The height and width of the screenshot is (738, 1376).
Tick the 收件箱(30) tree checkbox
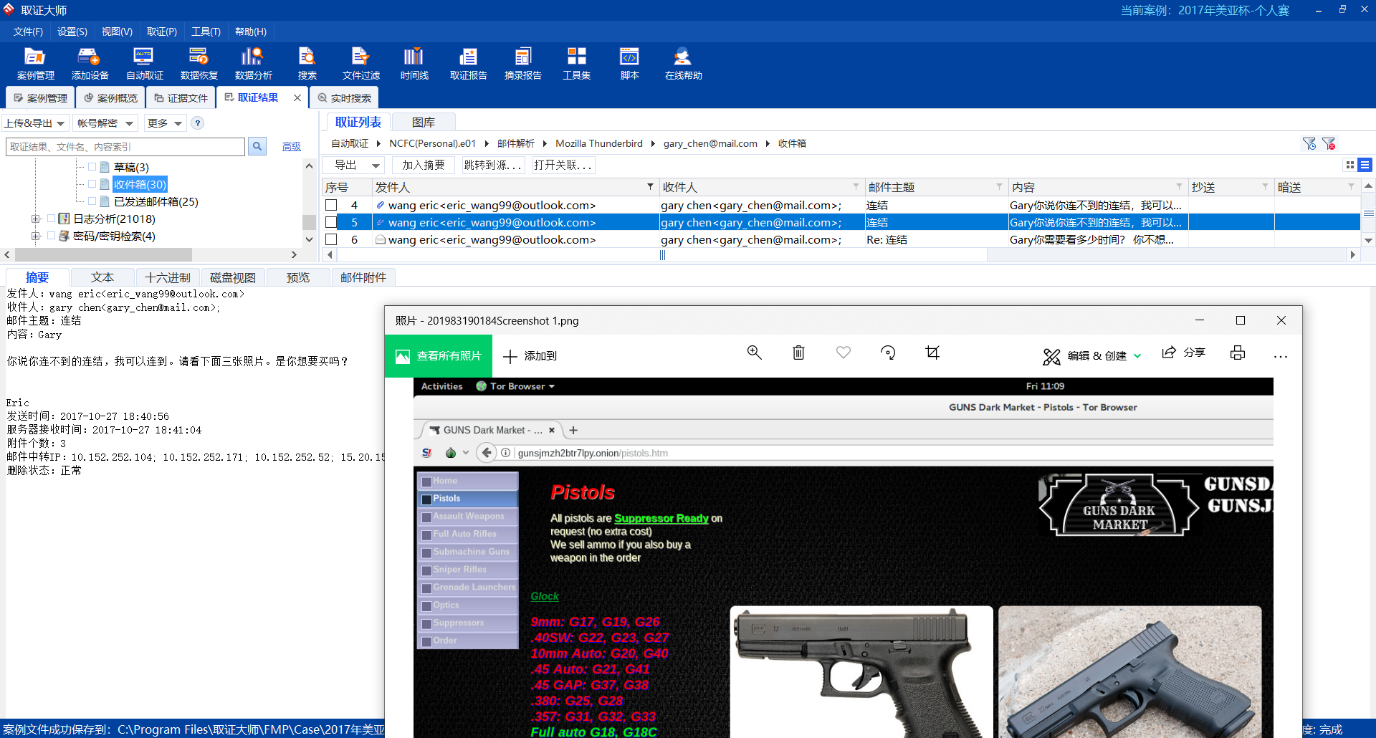tap(92, 184)
